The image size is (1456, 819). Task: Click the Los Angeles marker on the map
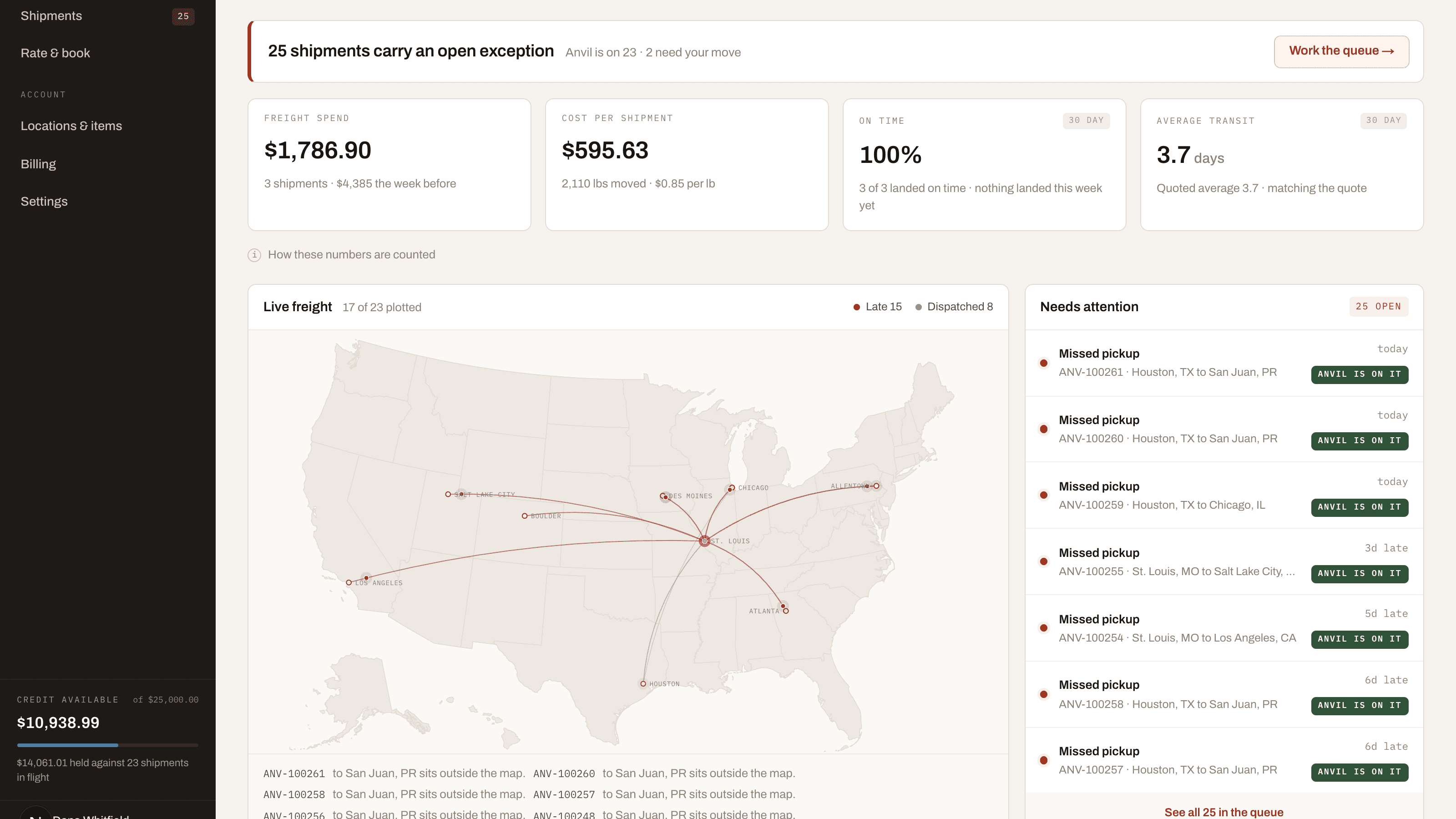(x=349, y=583)
